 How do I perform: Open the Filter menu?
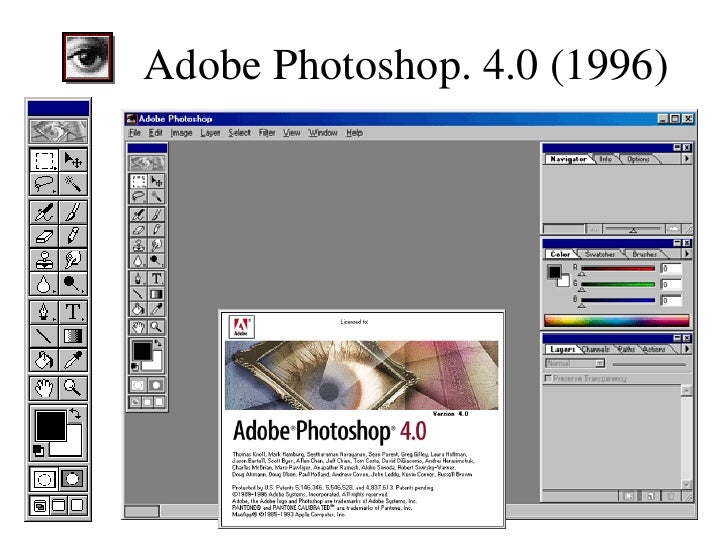click(267, 133)
